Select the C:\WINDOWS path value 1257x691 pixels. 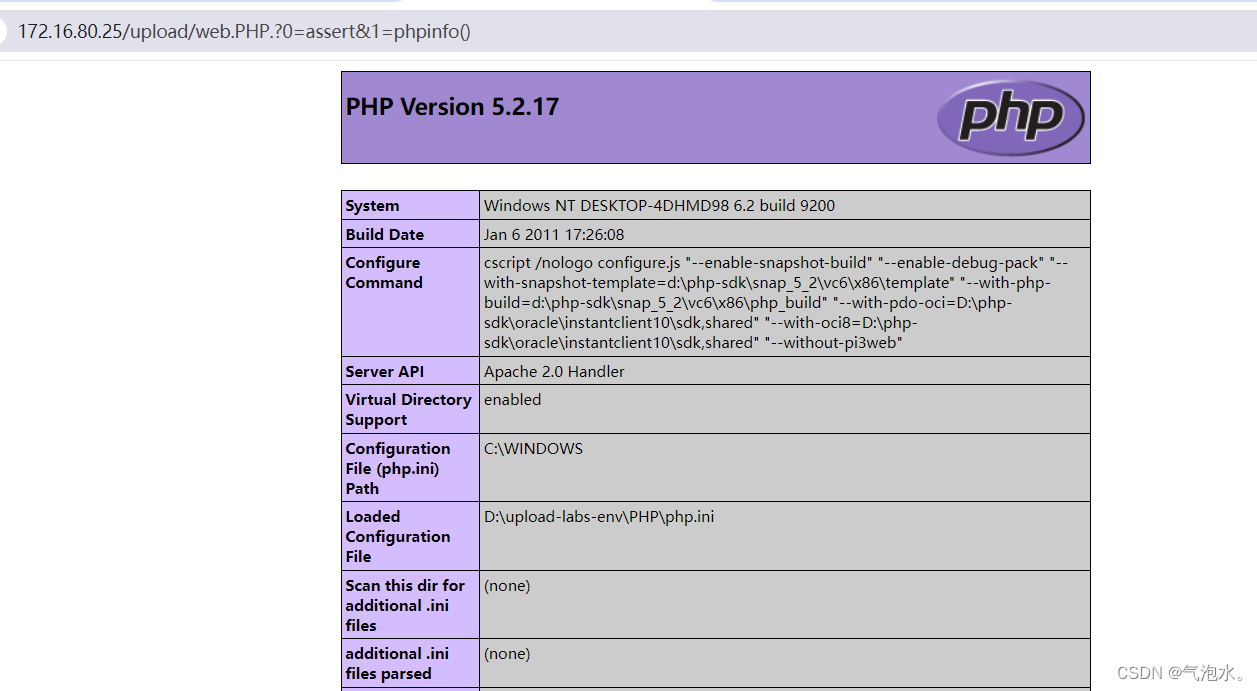click(x=533, y=448)
